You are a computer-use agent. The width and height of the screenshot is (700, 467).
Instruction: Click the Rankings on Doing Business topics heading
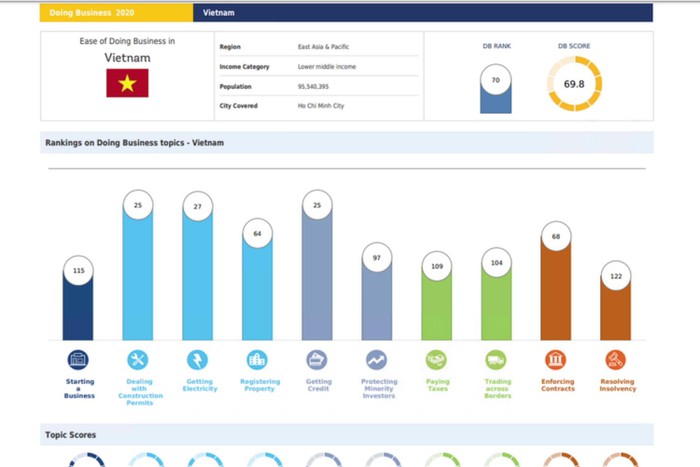click(x=134, y=143)
